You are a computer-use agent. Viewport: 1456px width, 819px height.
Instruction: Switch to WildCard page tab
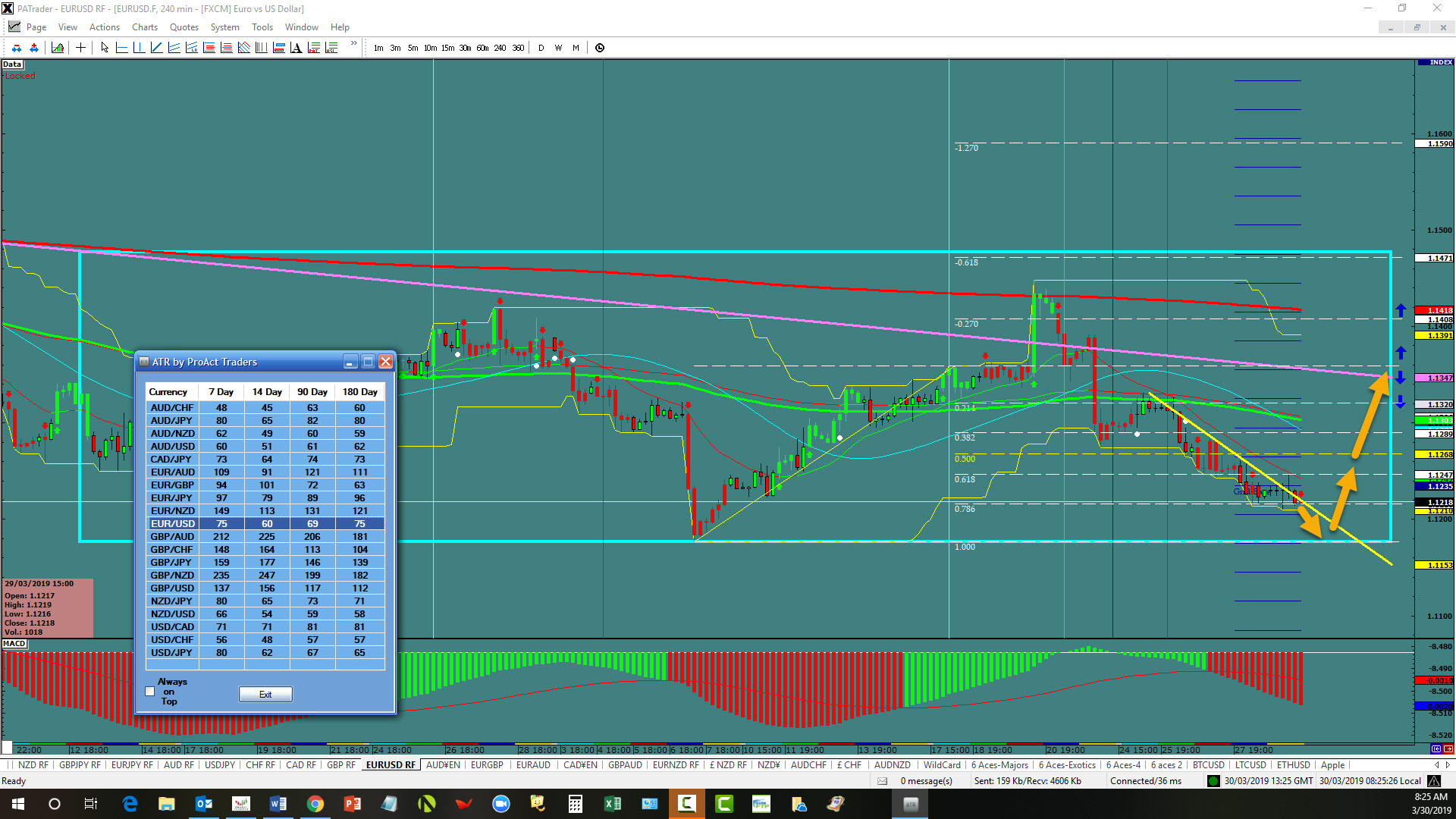coord(942,765)
